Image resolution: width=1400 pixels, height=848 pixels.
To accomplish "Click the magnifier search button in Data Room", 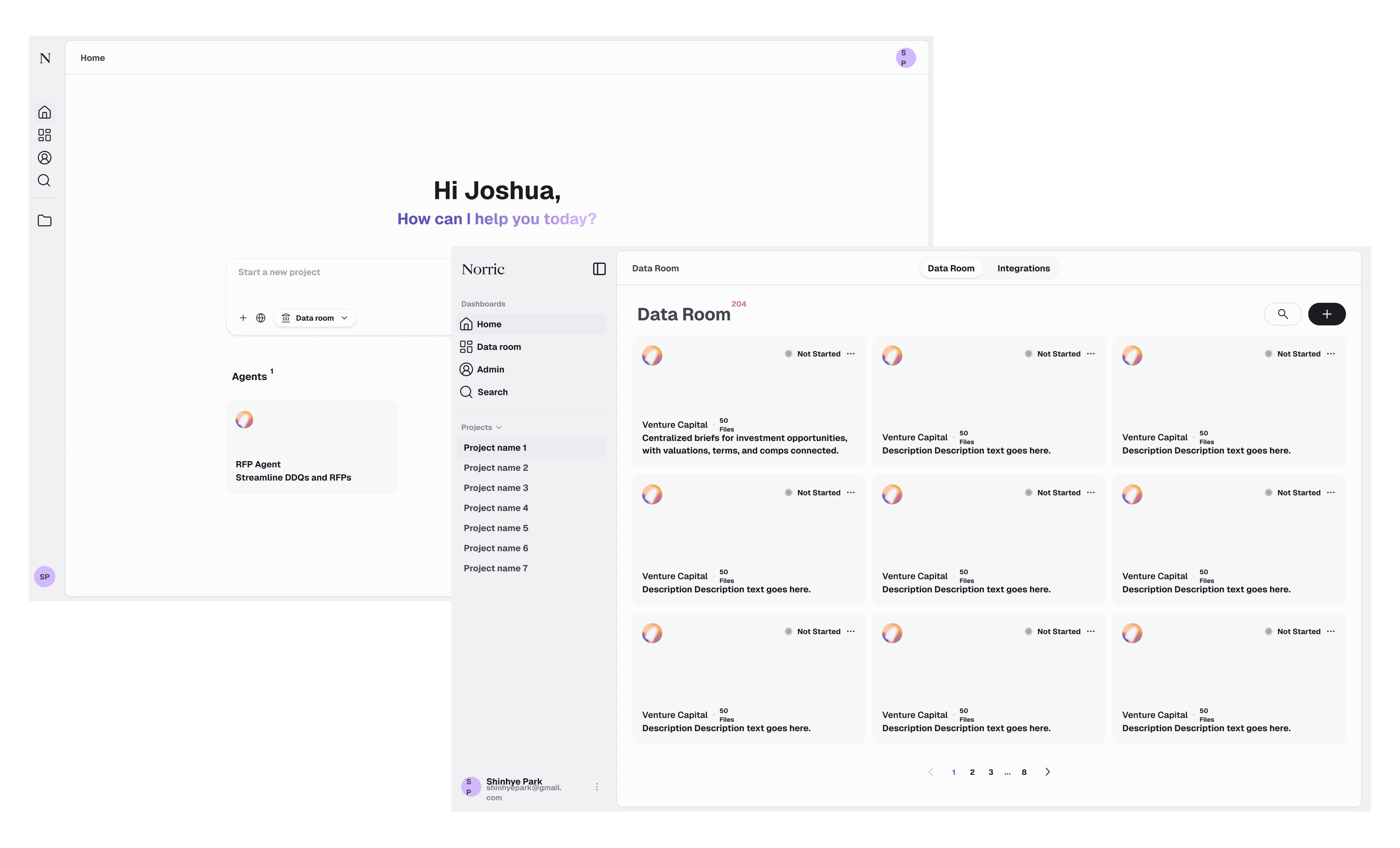I will pyautogui.click(x=1282, y=314).
